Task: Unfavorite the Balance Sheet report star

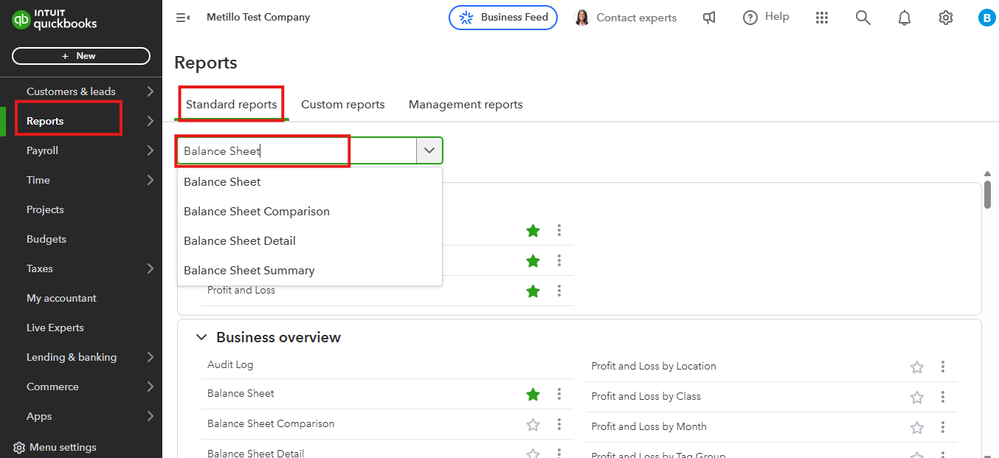Action: pos(533,394)
